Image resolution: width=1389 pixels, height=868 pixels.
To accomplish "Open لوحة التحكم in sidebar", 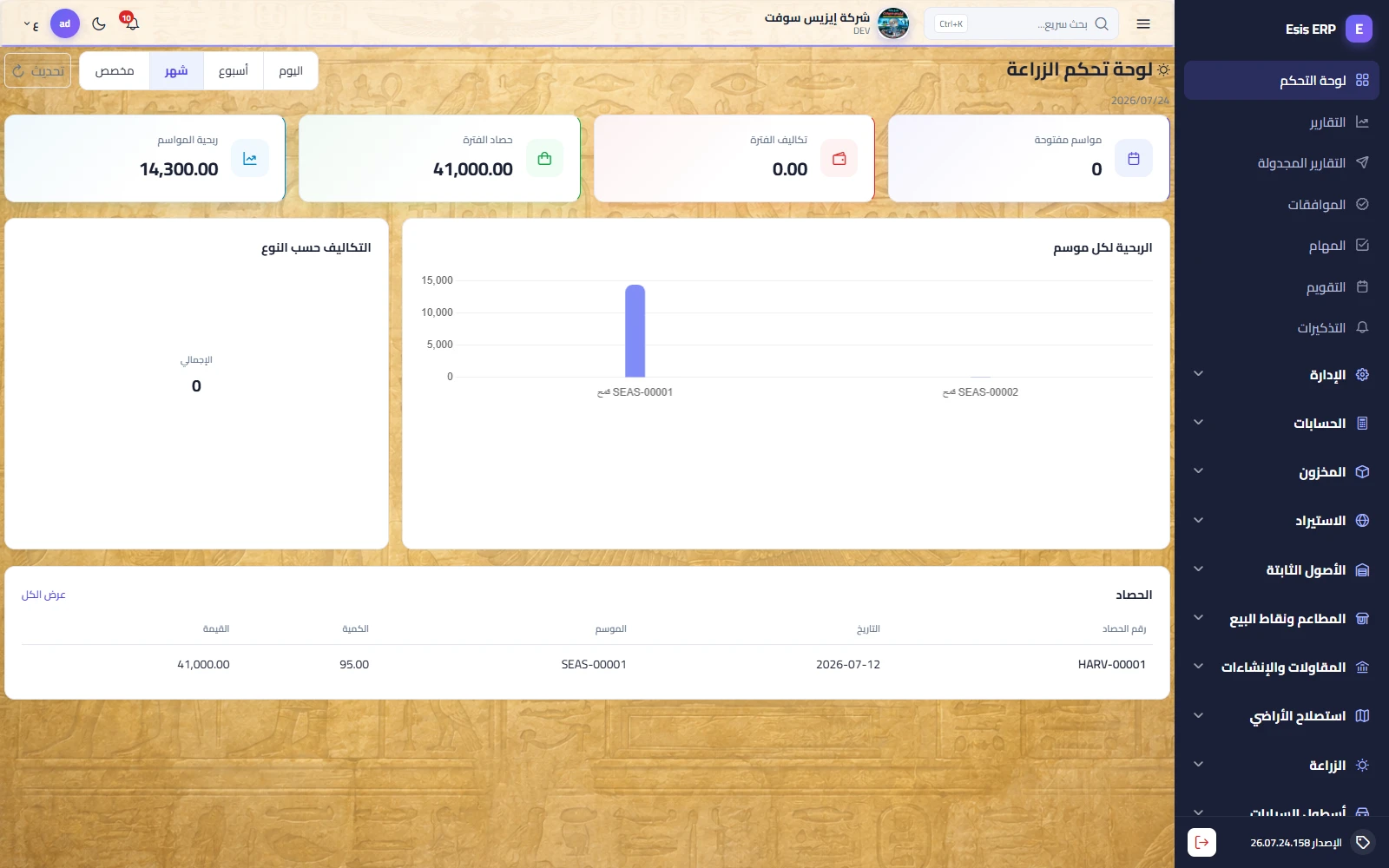I will (x=1281, y=81).
